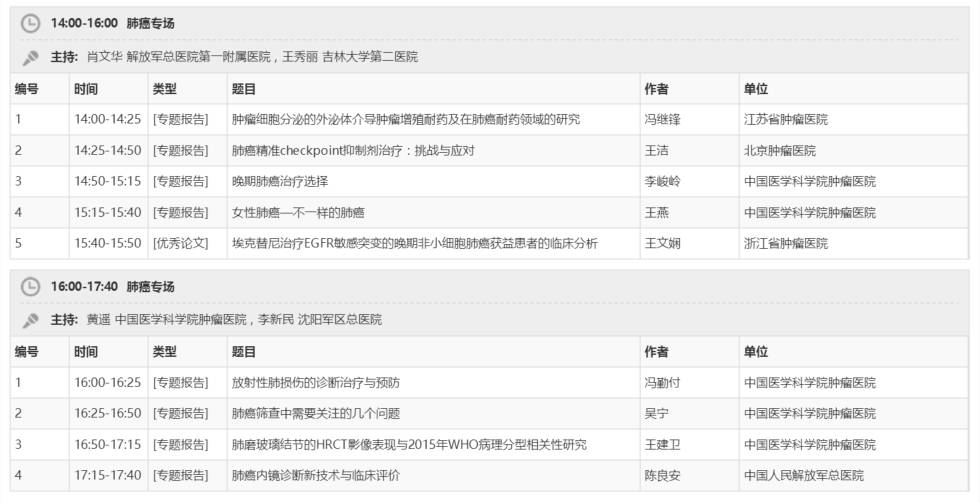The height and width of the screenshot is (503, 980).
Task: Click the [优秀论文] type cell
Action: tap(181, 243)
